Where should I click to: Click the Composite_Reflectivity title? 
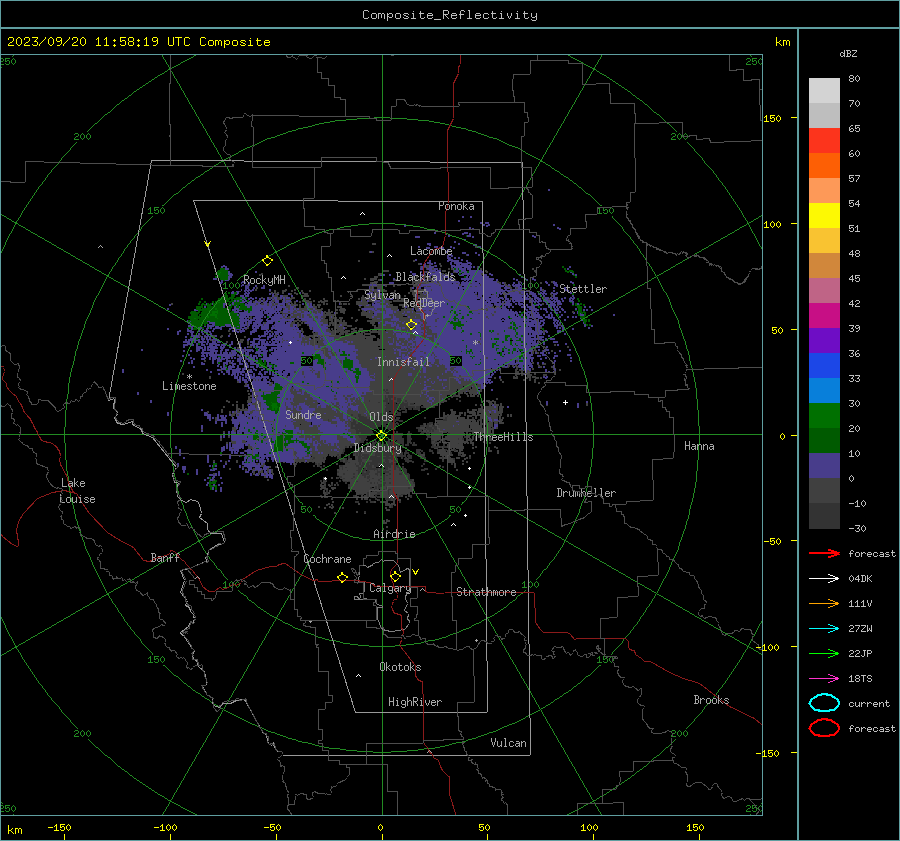(x=450, y=15)
